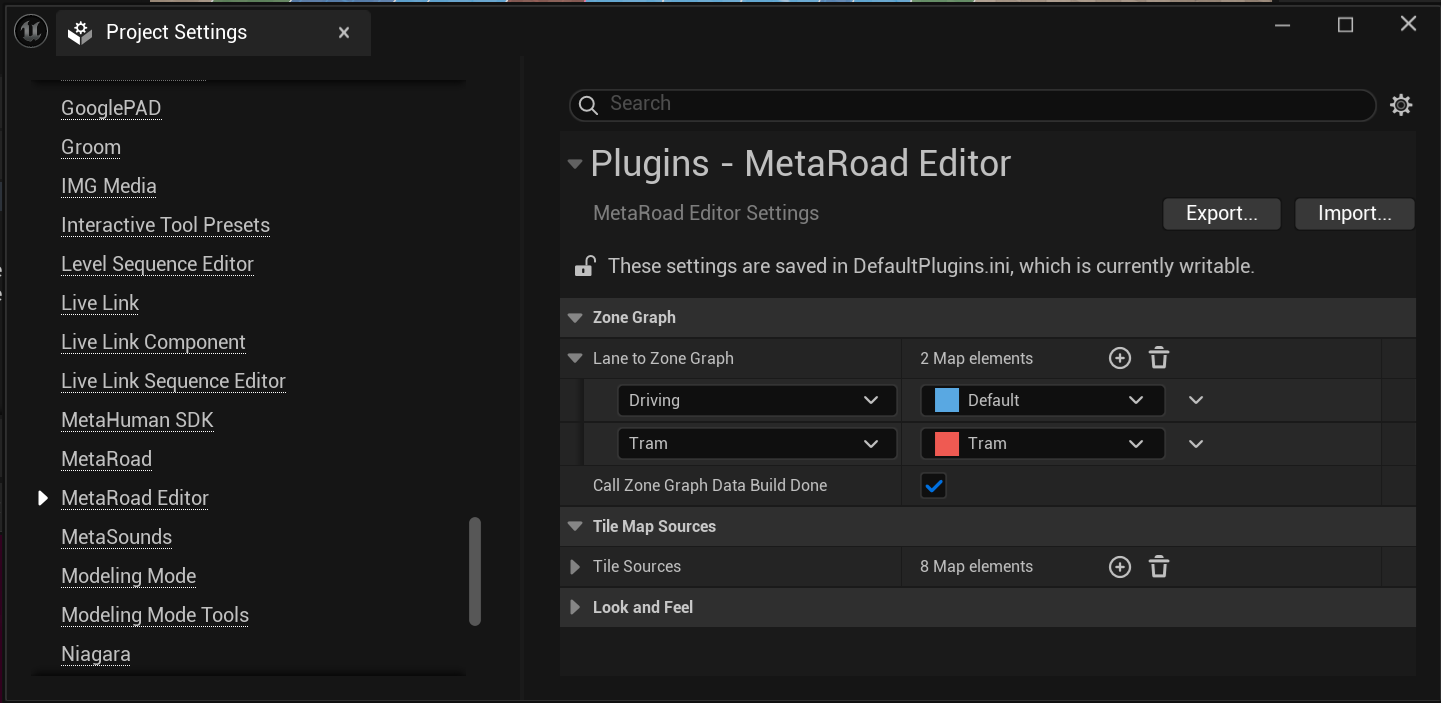
Task: Click the blue Default color swatch
Action: coord(946,400)
